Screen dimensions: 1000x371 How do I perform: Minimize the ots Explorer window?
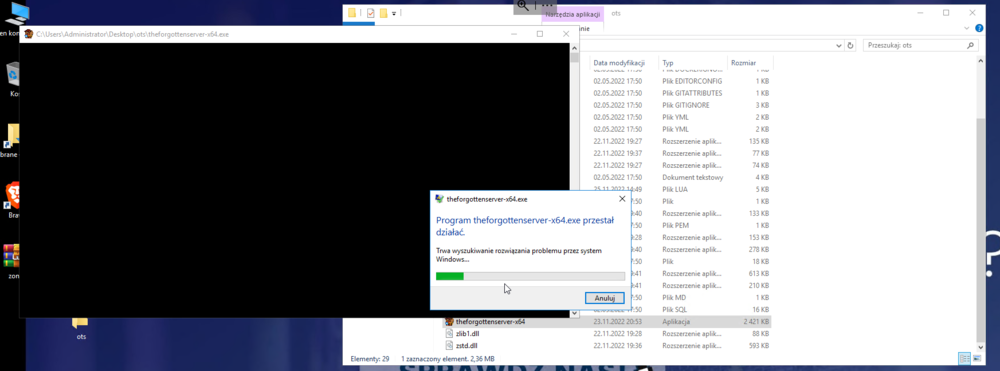[x=919, y=13]
